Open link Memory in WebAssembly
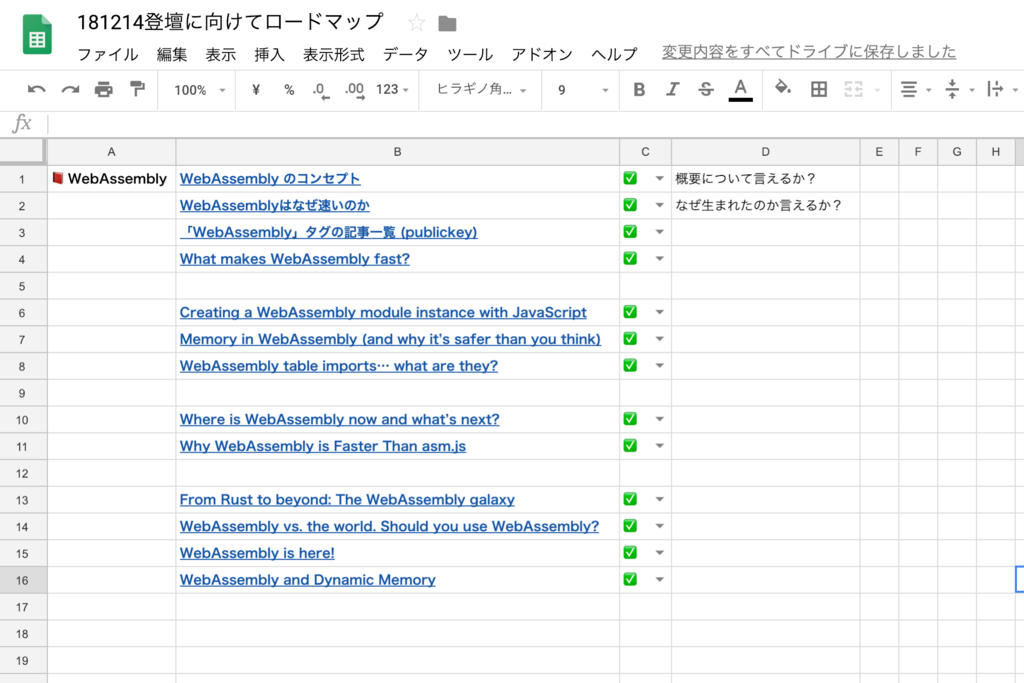The height and width of the screenshot is (683, 1024). point(390,339)
